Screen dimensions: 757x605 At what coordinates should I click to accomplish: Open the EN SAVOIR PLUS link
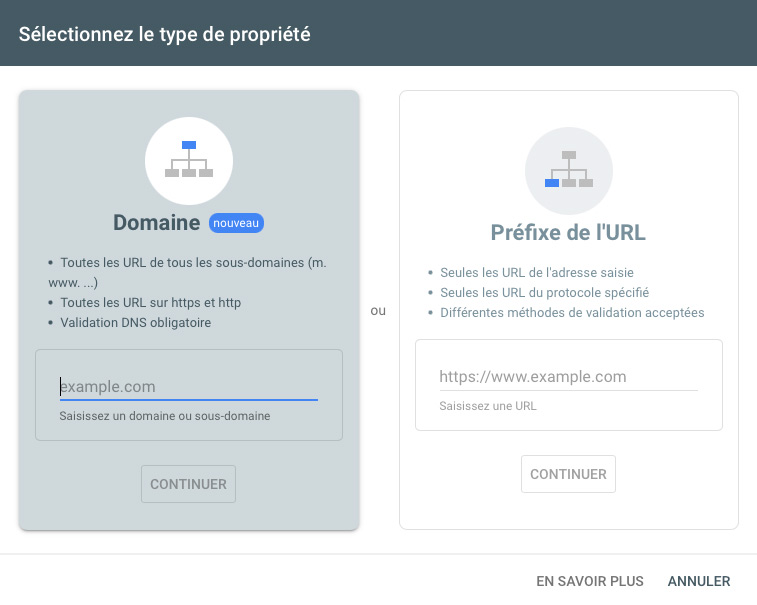(590, 581)
